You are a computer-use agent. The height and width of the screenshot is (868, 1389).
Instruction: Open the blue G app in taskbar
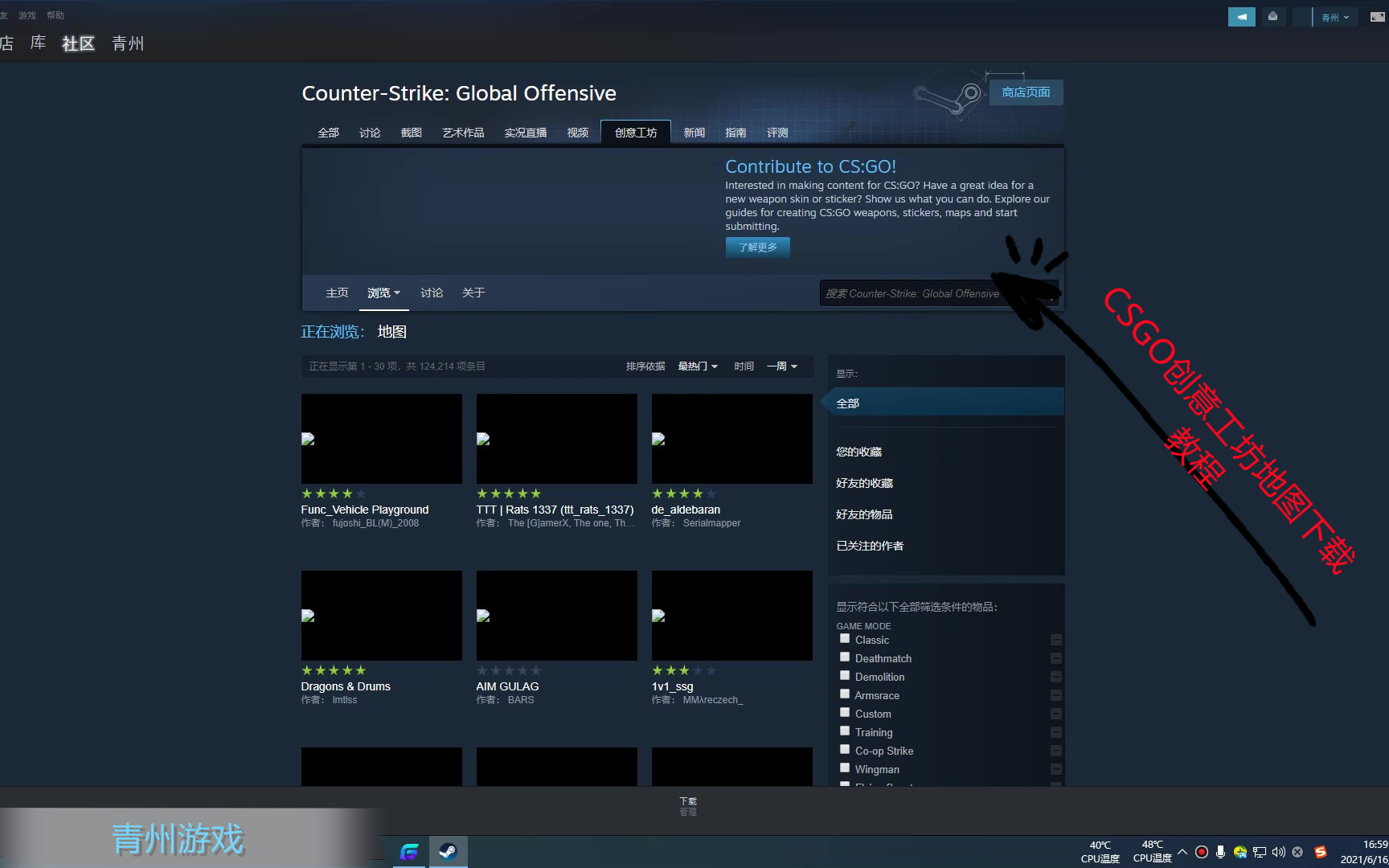coord(410,851)
